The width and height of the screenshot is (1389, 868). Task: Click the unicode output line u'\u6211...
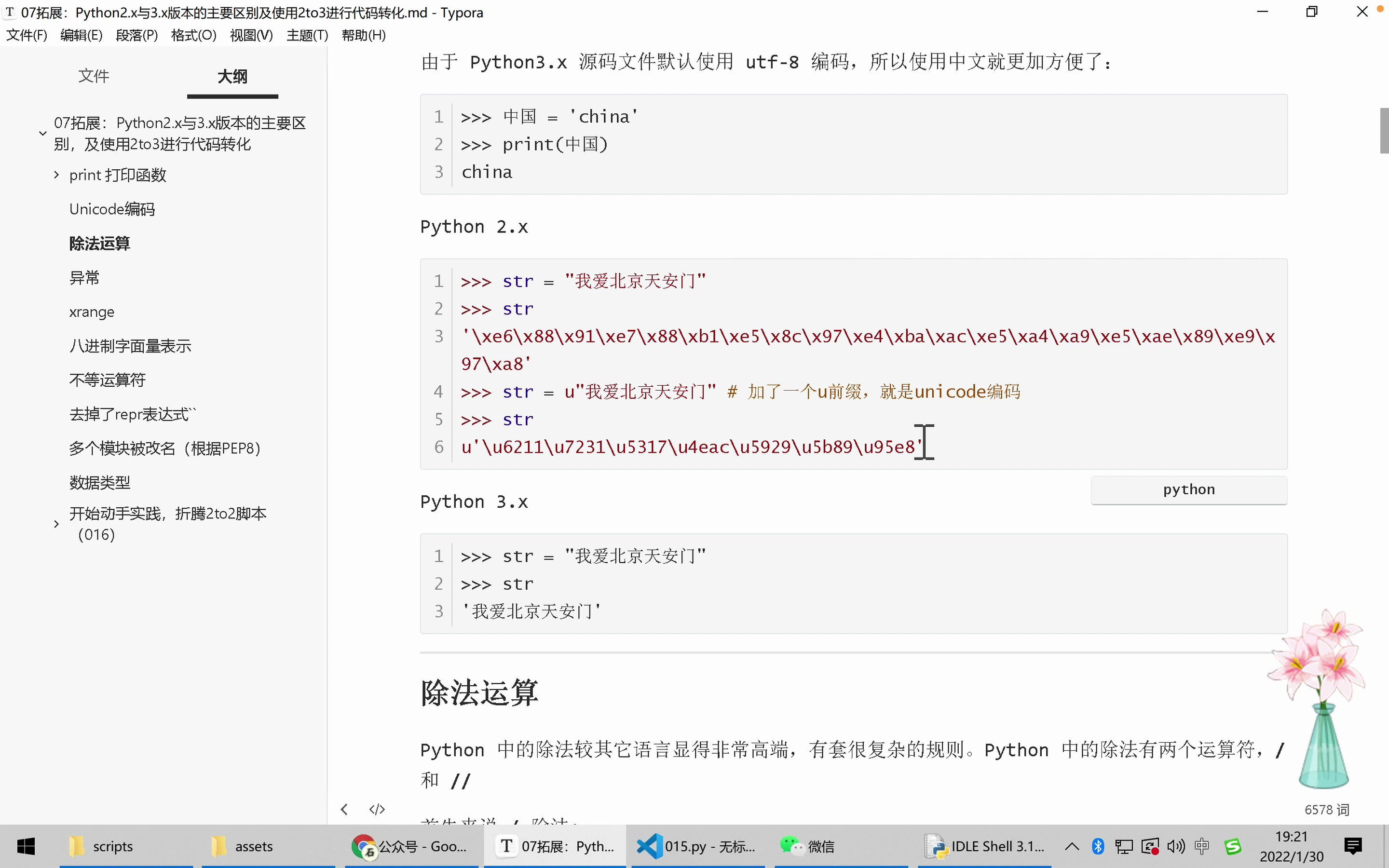692,447
